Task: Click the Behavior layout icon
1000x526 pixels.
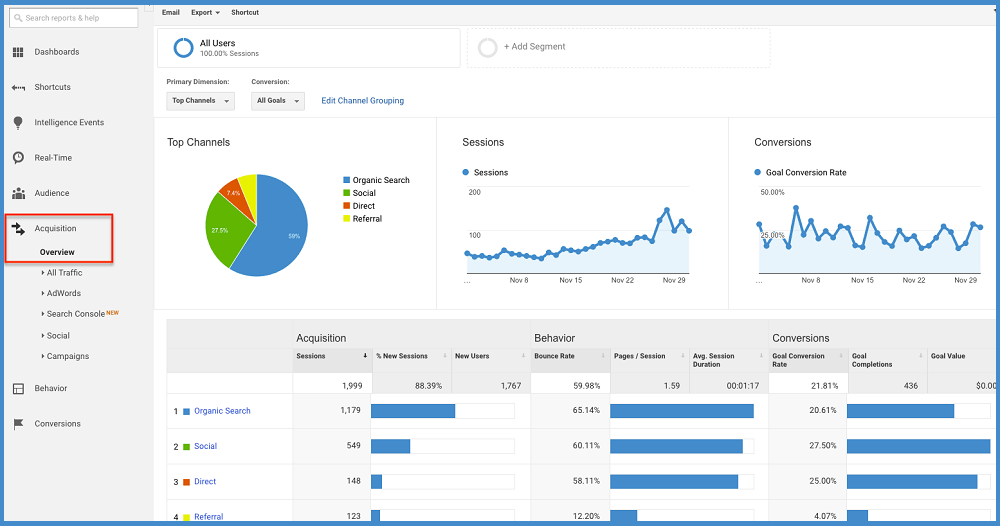Action: 18,388
